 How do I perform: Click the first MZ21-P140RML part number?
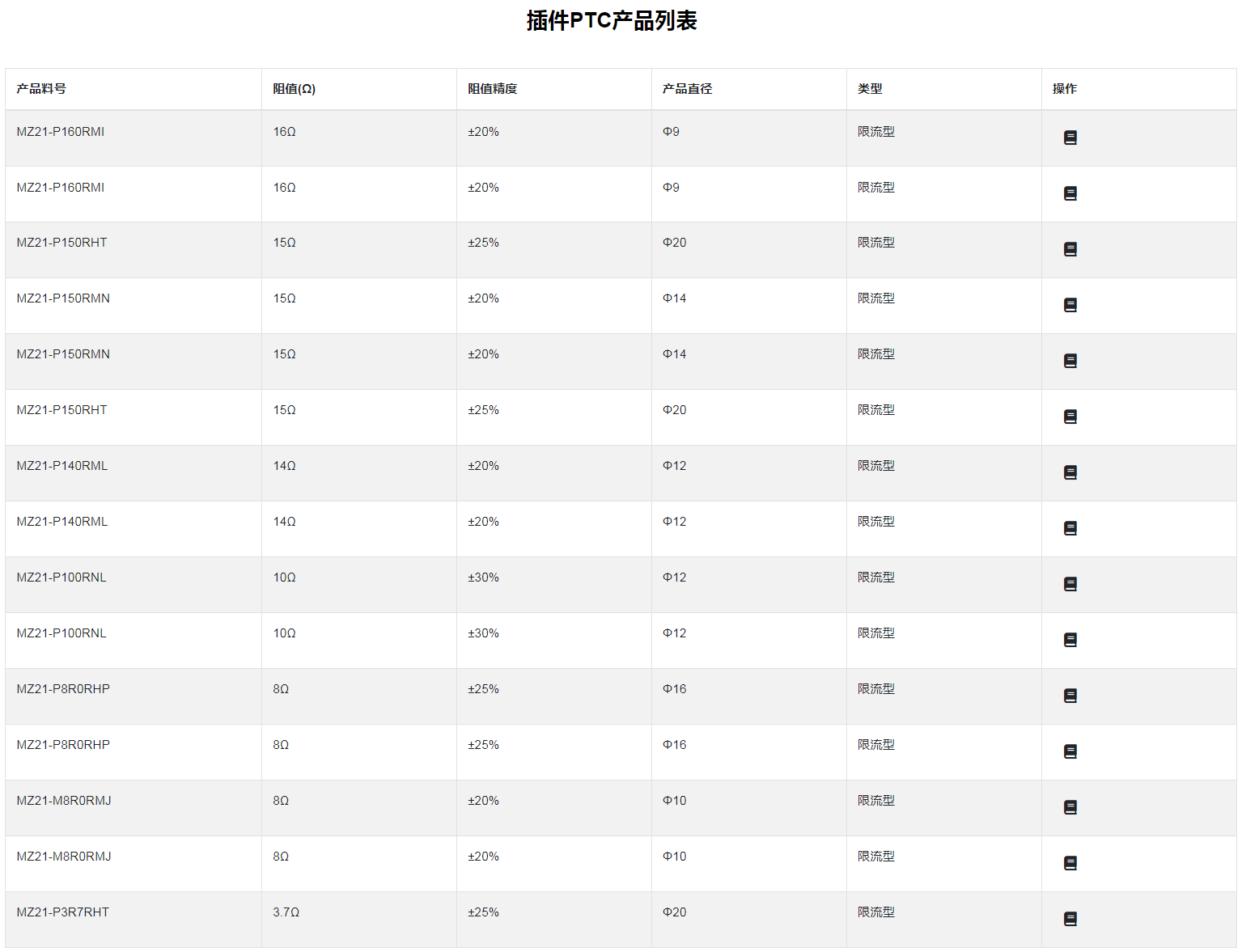[61, 466]
